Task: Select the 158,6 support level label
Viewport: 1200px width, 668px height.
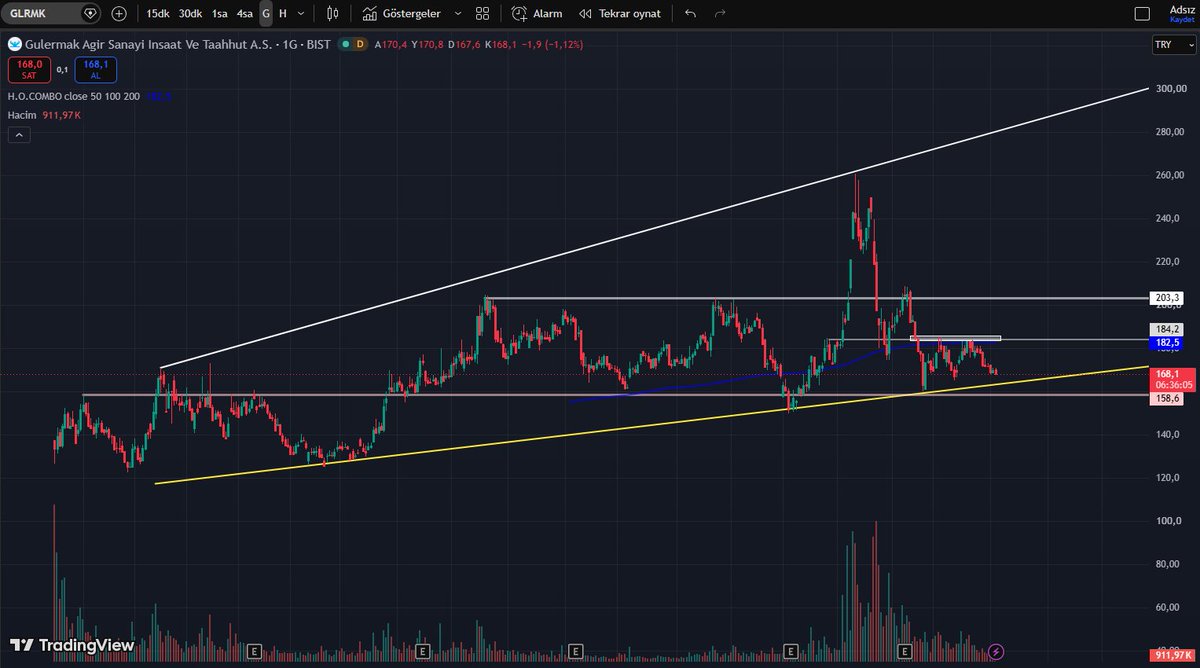Action: click(1167, 398)
